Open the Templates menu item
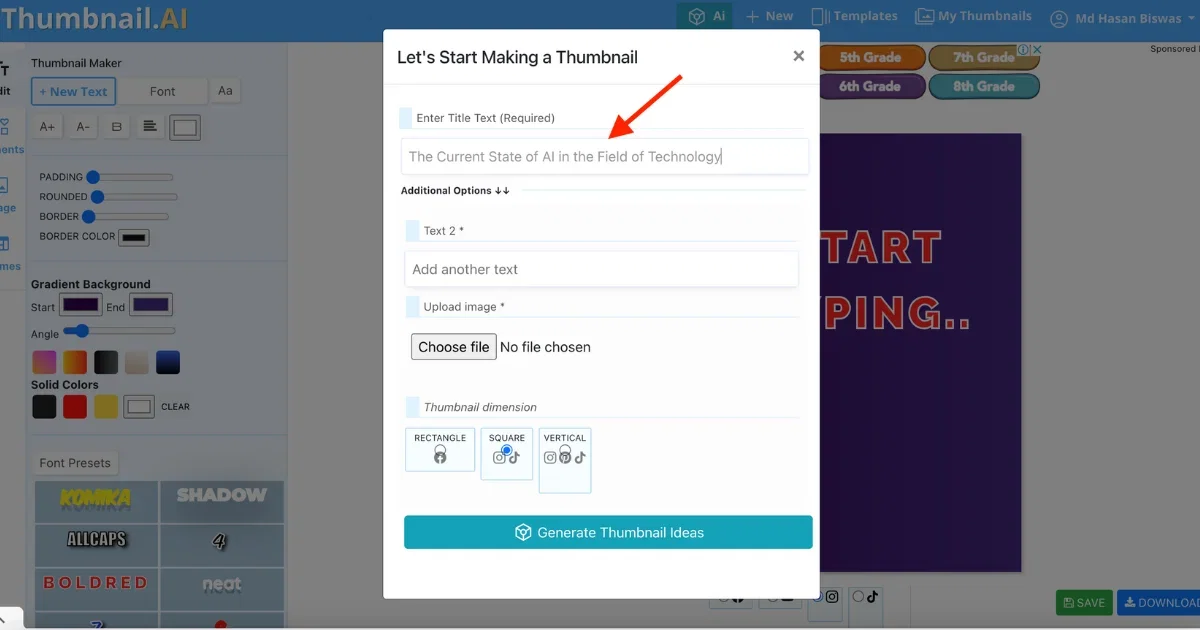1200x630 pixels. pos(854,16)
